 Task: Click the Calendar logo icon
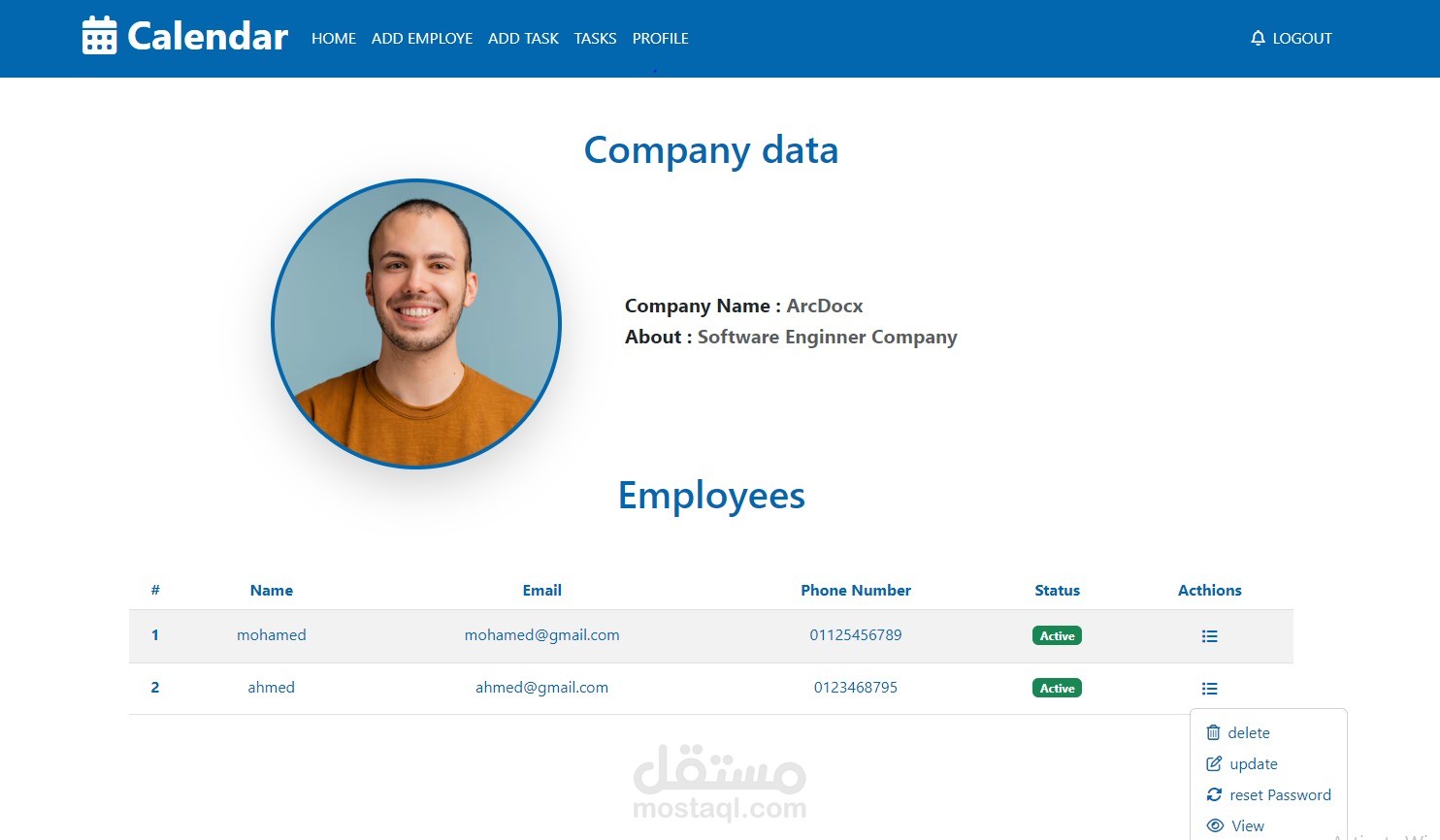click(x=99, y=36)
